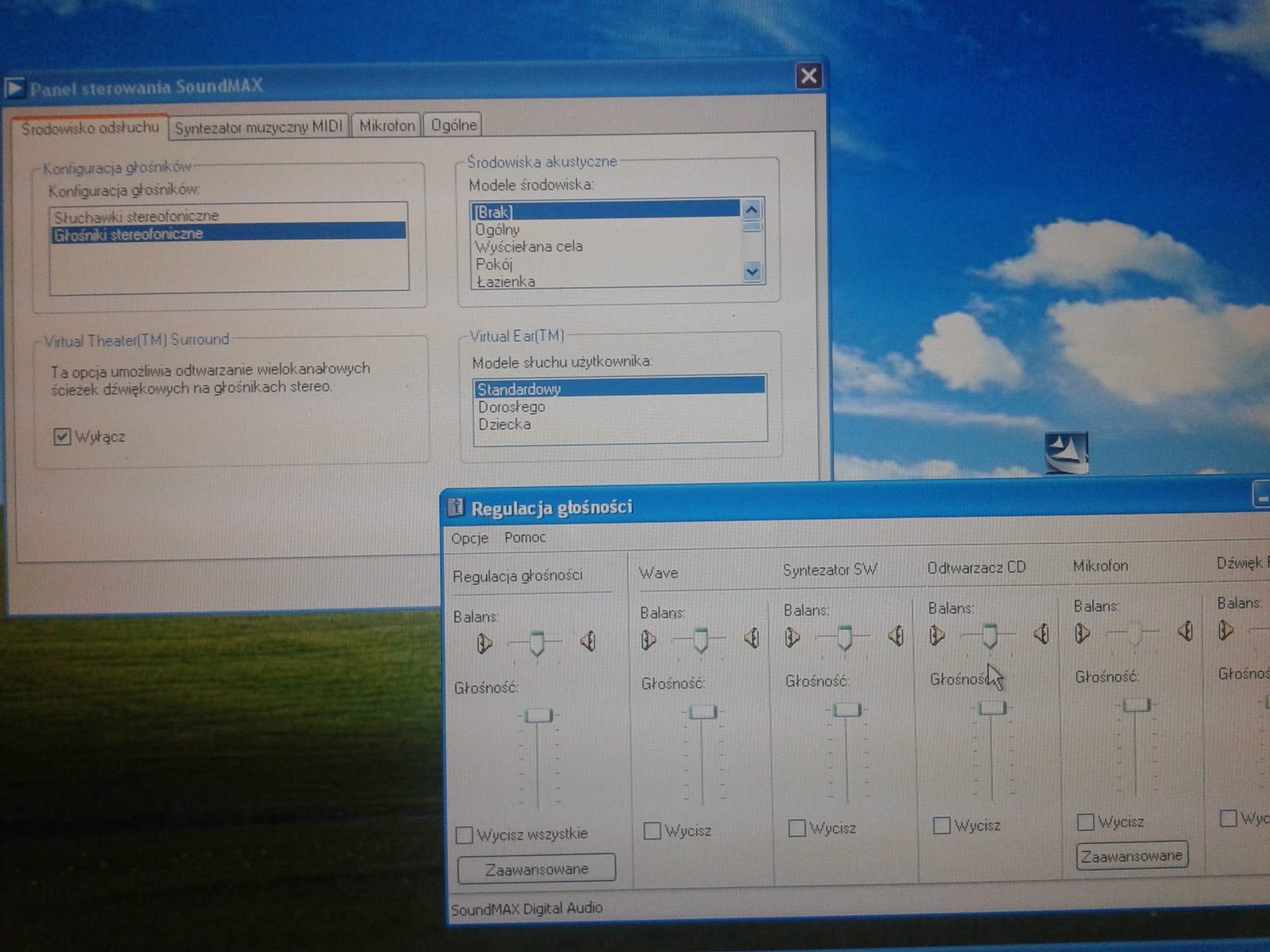Mute the Mikrofon channel
The image size is (1270, 952).
coord(1086,822)
